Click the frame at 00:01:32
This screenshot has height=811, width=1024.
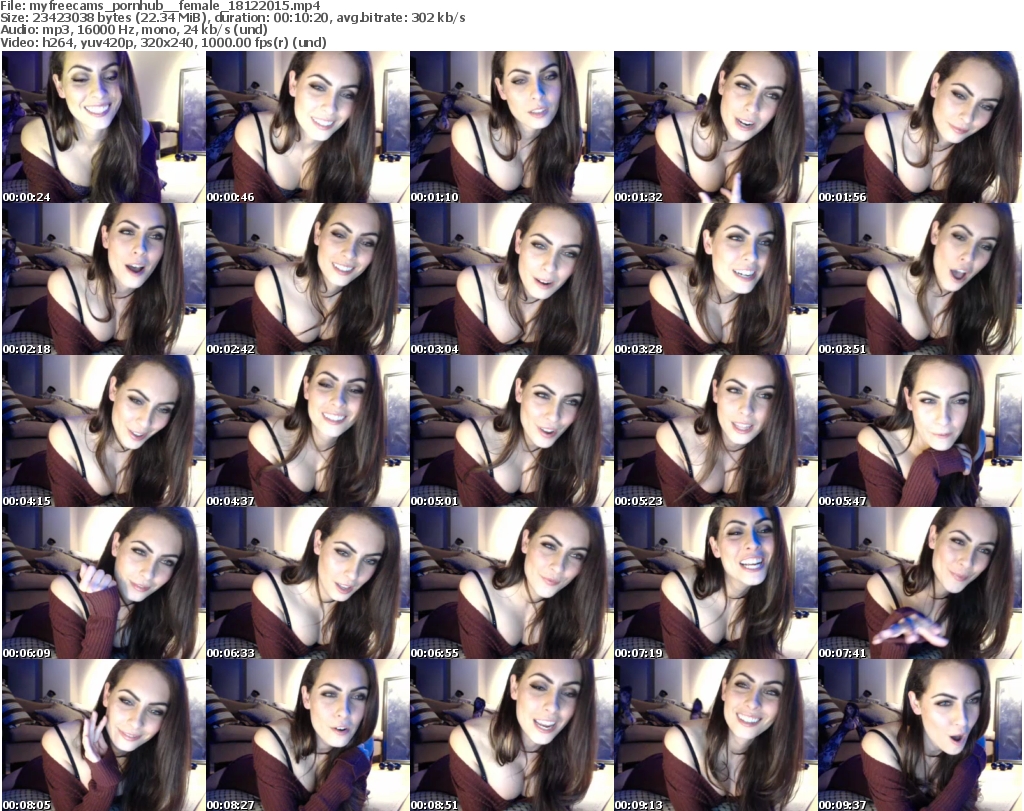point(715,127)
